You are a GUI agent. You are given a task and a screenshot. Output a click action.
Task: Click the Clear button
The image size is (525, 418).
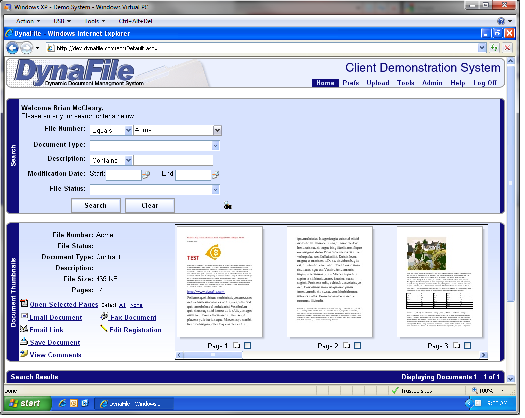pyautogui.click(x=150, y=205)
